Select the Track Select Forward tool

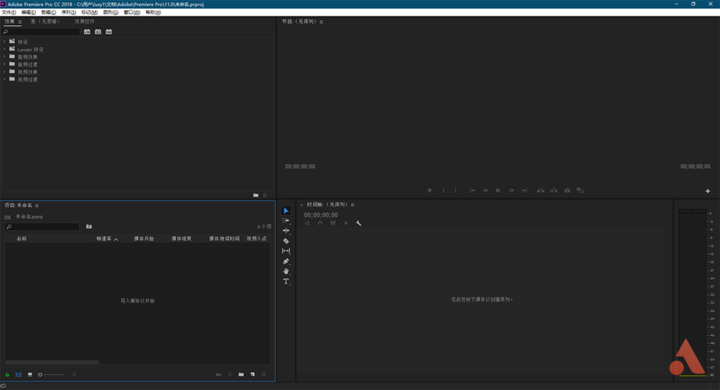286,220
